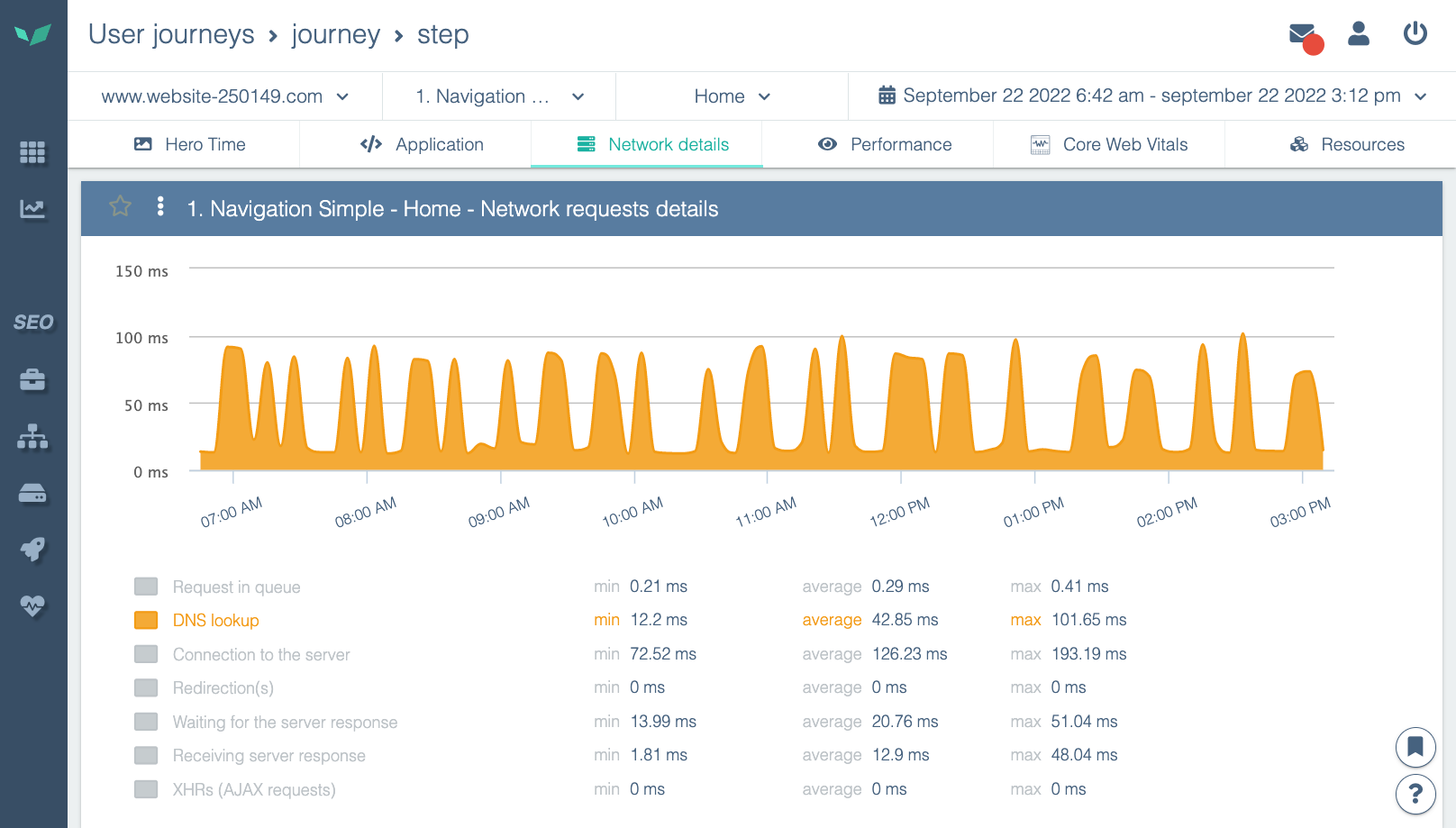Enable Connection to the server series
Viewport: 1456px width, 828px height.
(146, 654)
